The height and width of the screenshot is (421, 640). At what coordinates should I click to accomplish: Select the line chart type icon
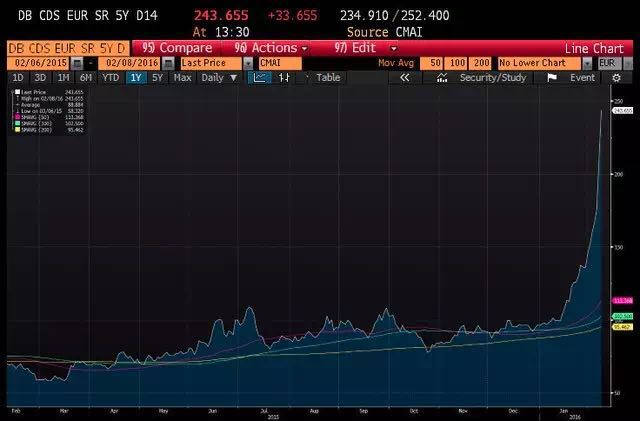pos(258,77)
